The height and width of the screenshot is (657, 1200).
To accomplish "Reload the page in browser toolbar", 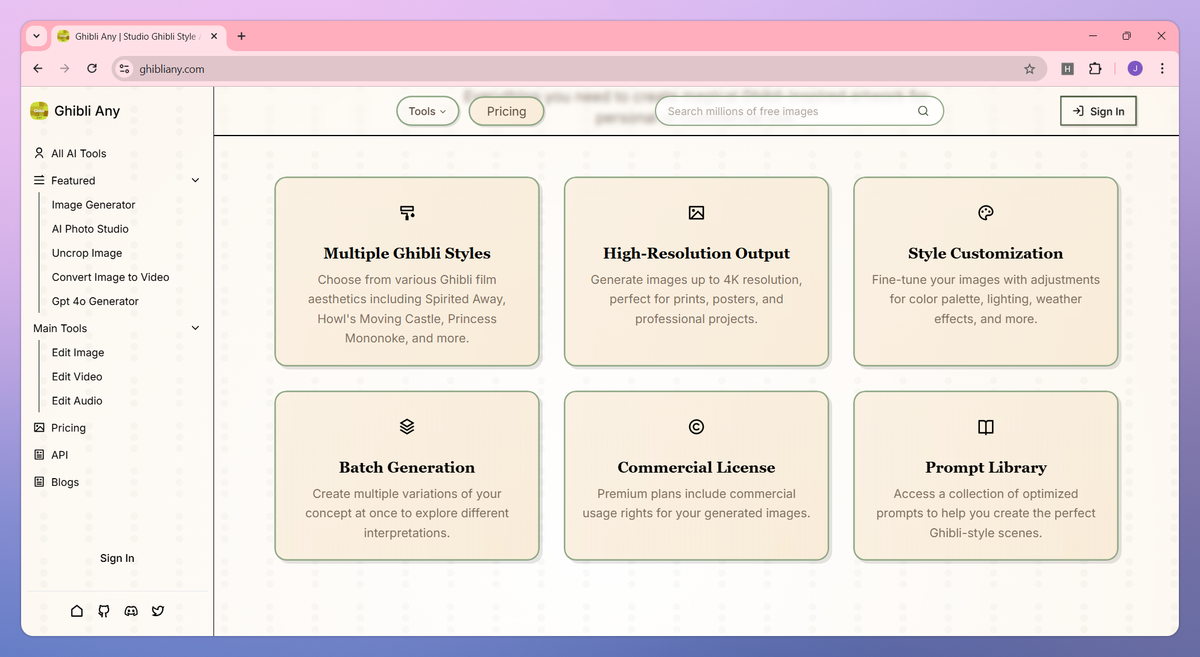I will [x=92, y=69].
